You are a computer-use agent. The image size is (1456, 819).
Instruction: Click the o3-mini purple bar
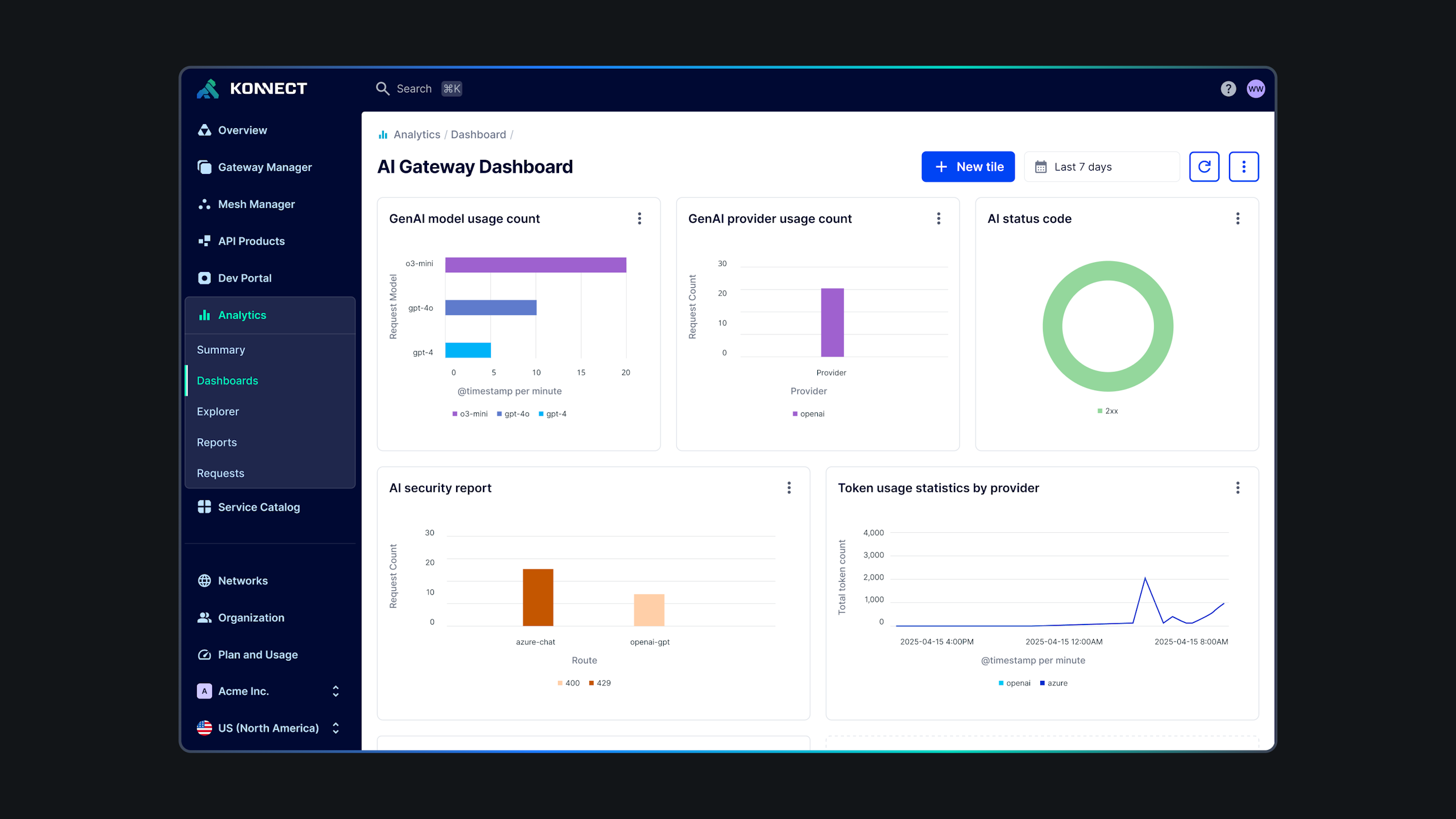coord(535,265)
